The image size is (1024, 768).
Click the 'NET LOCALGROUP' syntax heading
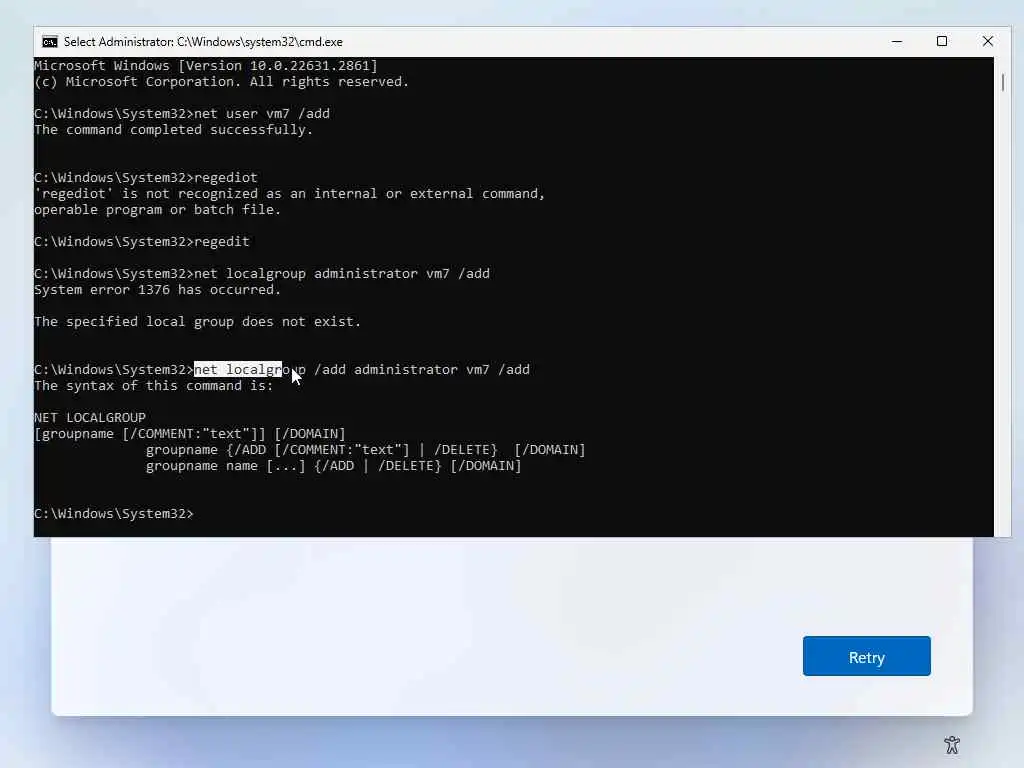click(x=90, y=418)
